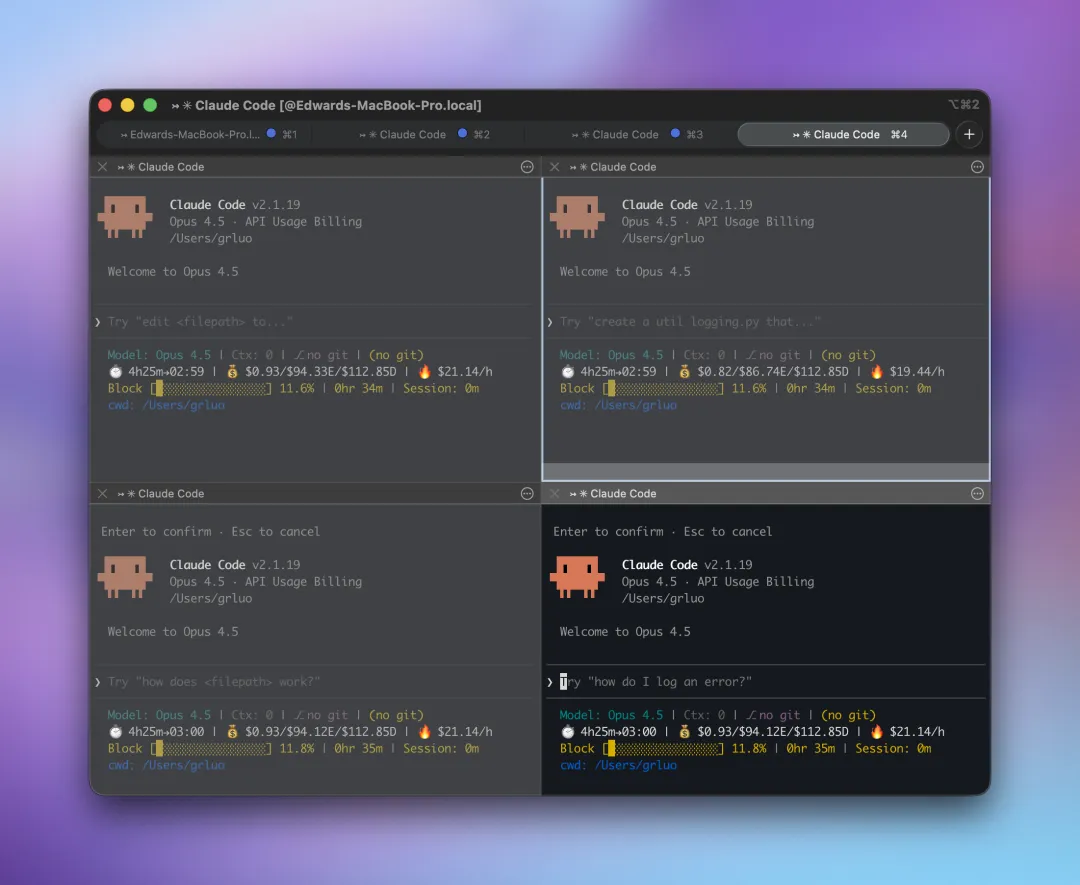Image resolution: width=1080 pixels, height=885 pixels.
Task: Click the fire icon in the bottom-right pane
Action: 876,731
